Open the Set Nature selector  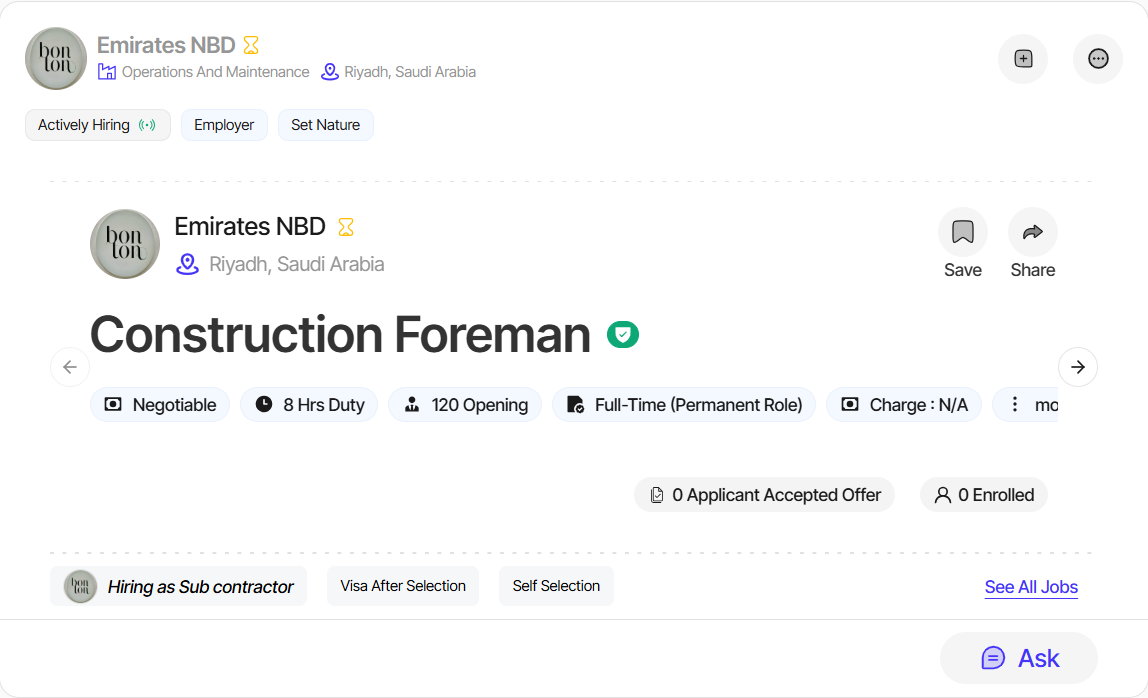tap(325, 125)
